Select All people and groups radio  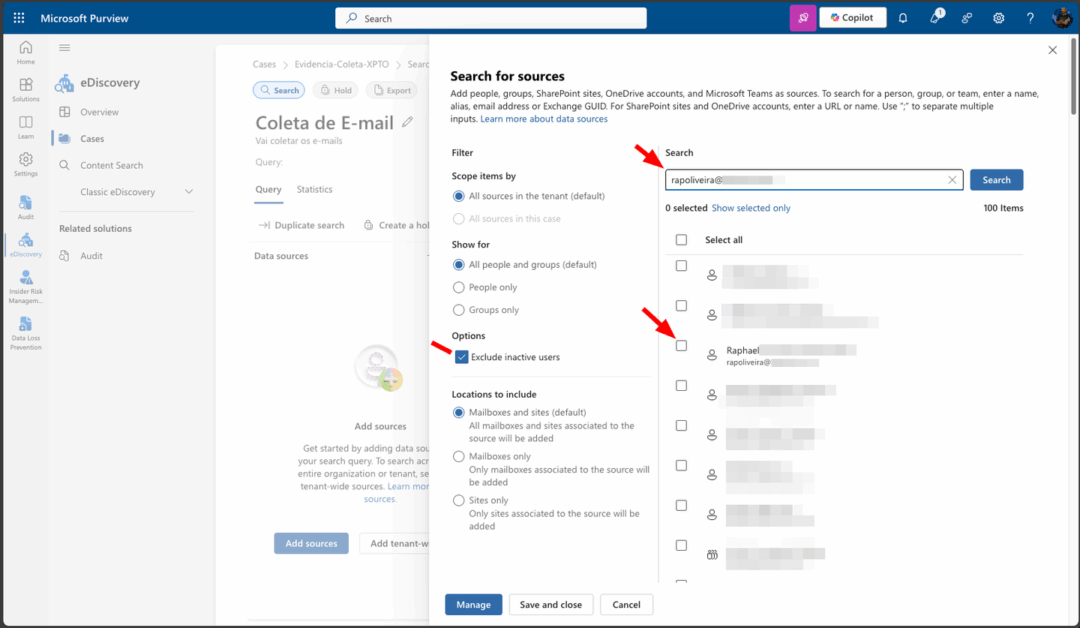459,264
